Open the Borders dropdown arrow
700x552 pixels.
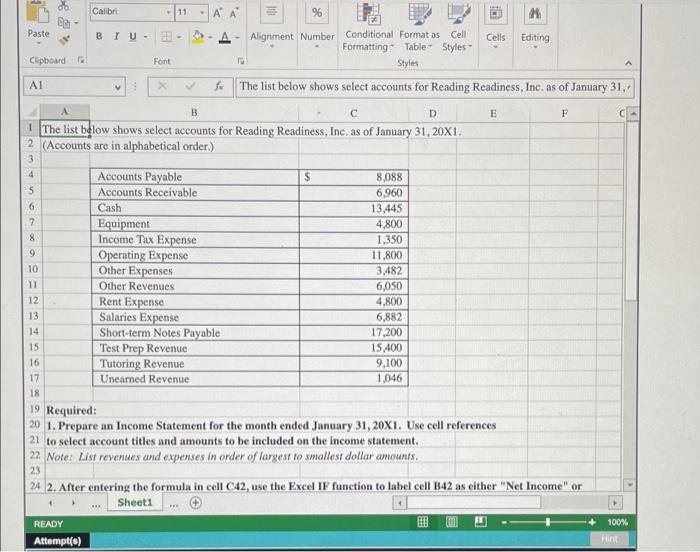179,37
